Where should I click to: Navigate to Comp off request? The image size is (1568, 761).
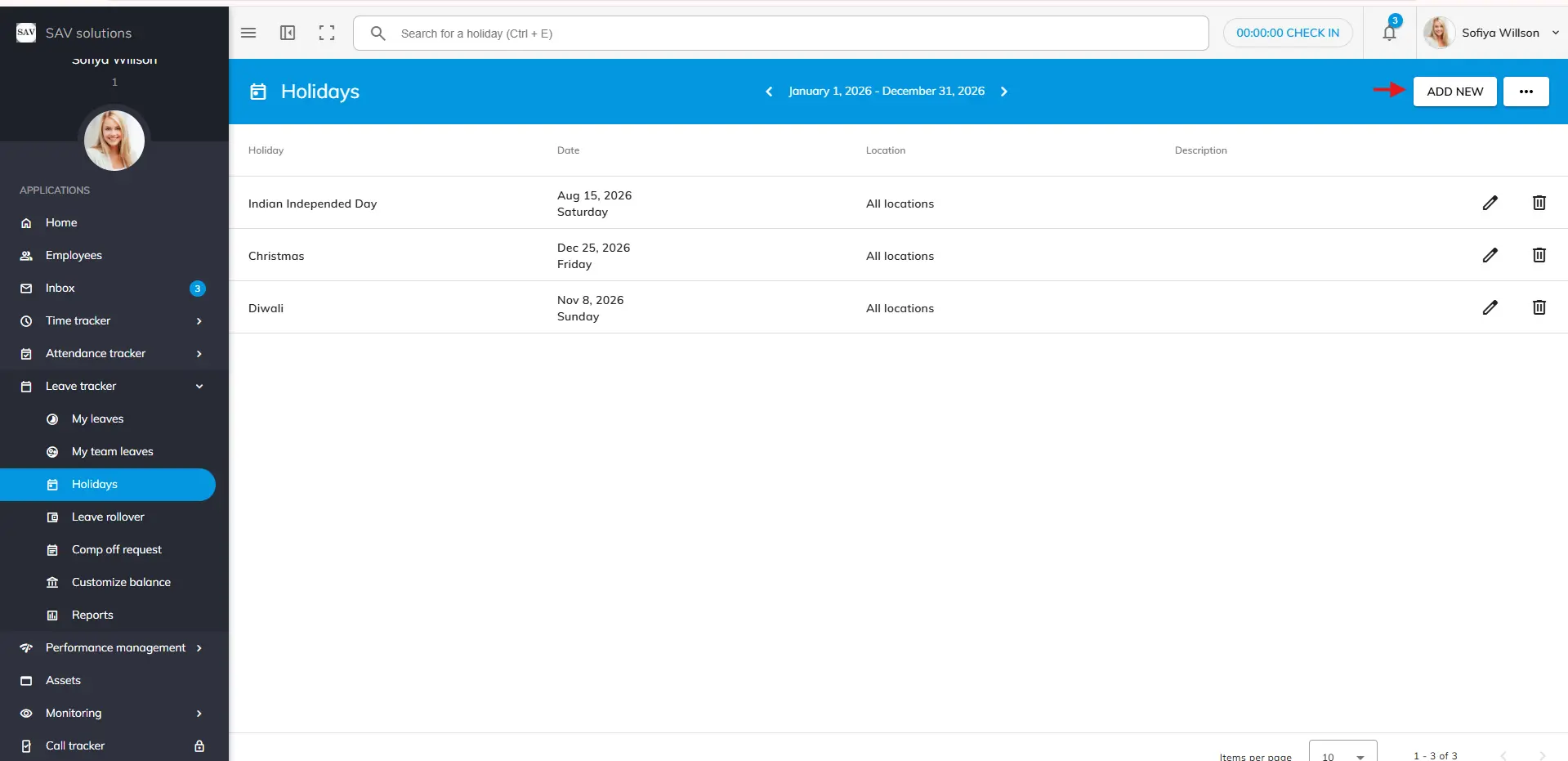click(117, 549)
